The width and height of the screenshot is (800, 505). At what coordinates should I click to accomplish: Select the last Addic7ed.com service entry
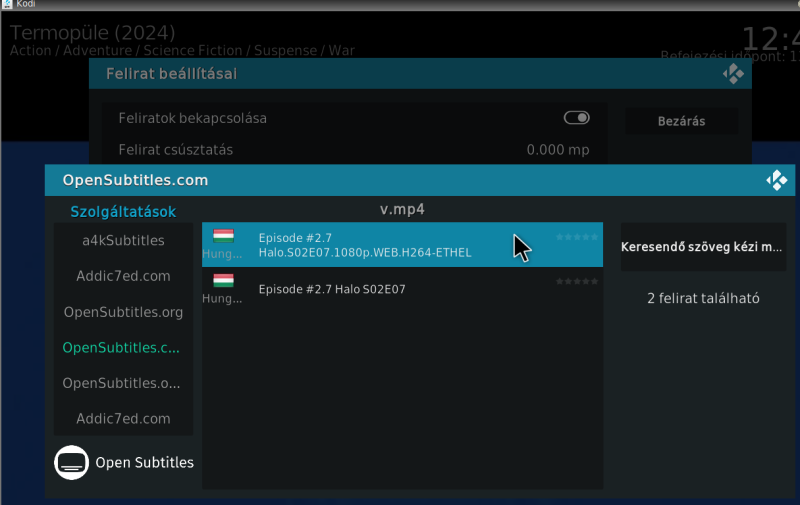pos(123,419)
